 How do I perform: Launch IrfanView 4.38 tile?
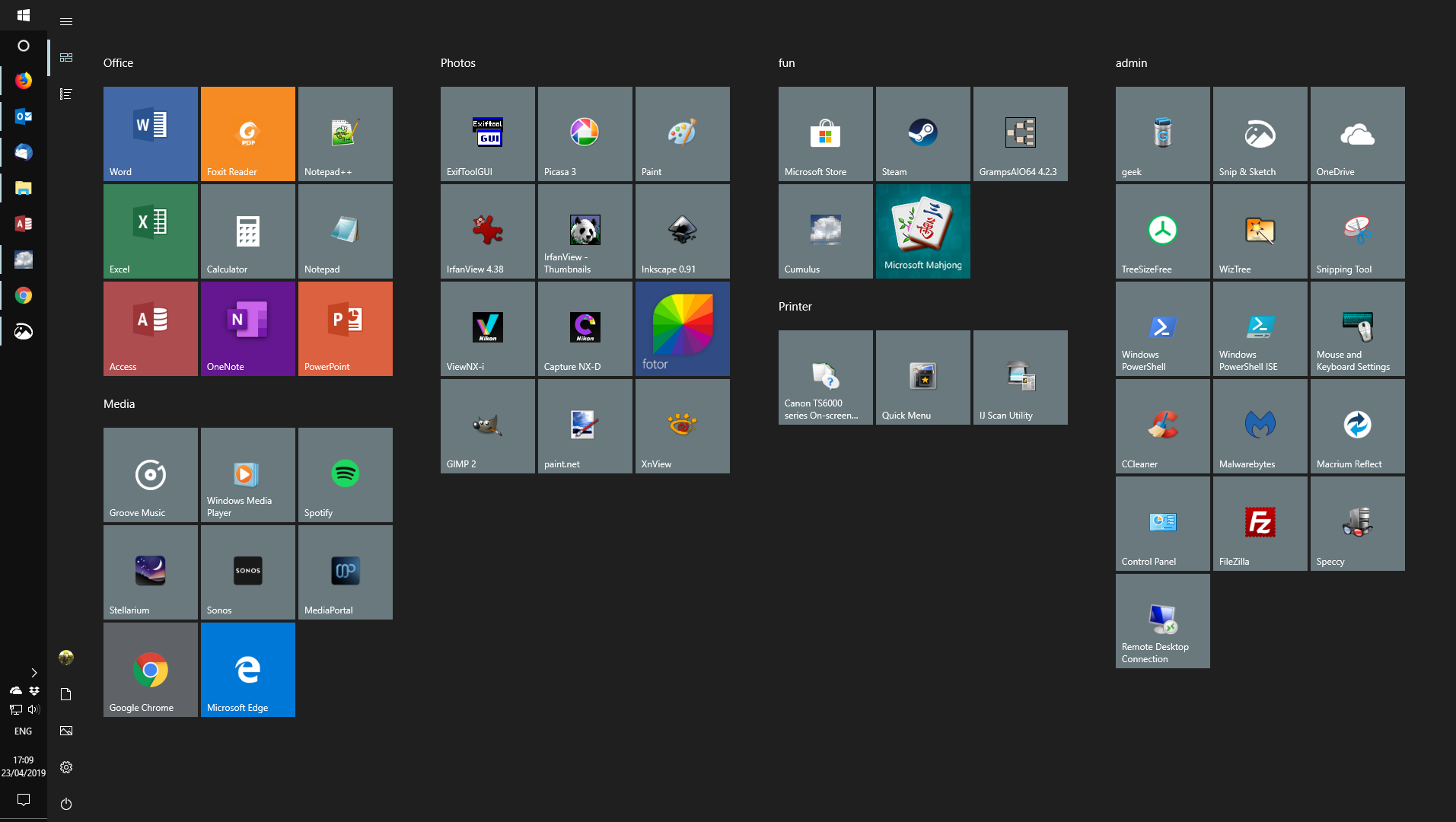488,231
